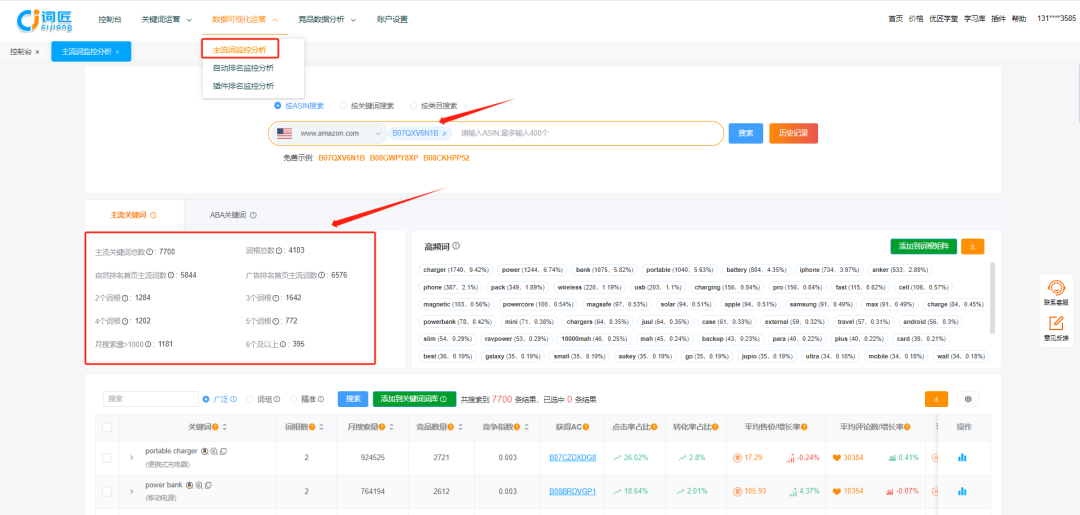The width and height of the screenshot is (1080, 515).
Task: Sort by 词根数 column
Action: coord(321,427)
